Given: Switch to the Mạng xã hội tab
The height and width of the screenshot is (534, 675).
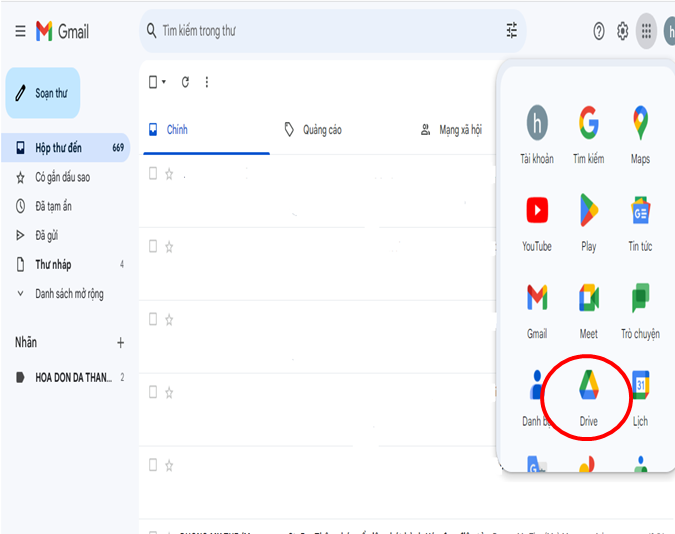Looking at the screenshot, I should [x=451, y=130].
